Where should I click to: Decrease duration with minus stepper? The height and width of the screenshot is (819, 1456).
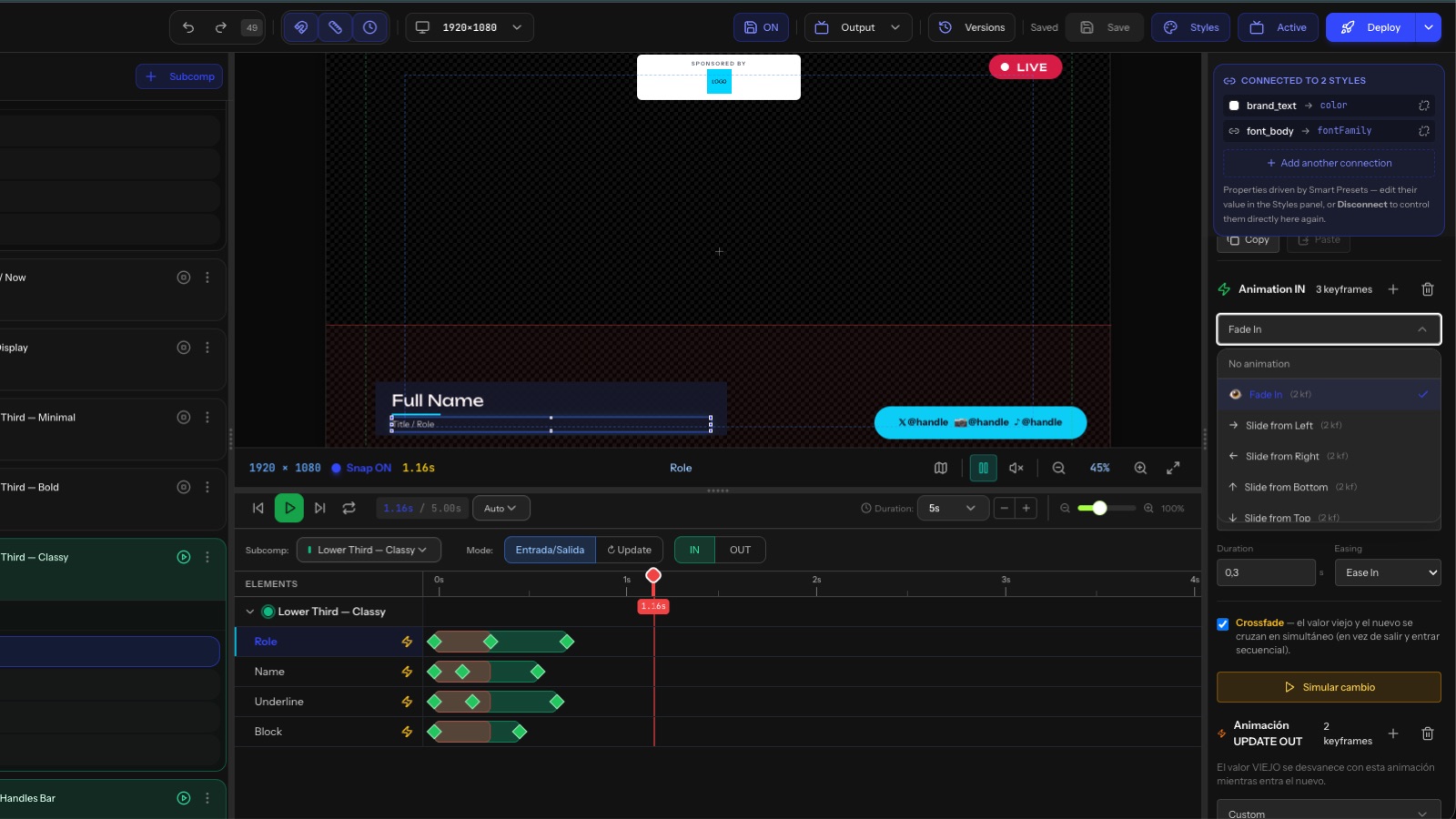[1004, 508]
